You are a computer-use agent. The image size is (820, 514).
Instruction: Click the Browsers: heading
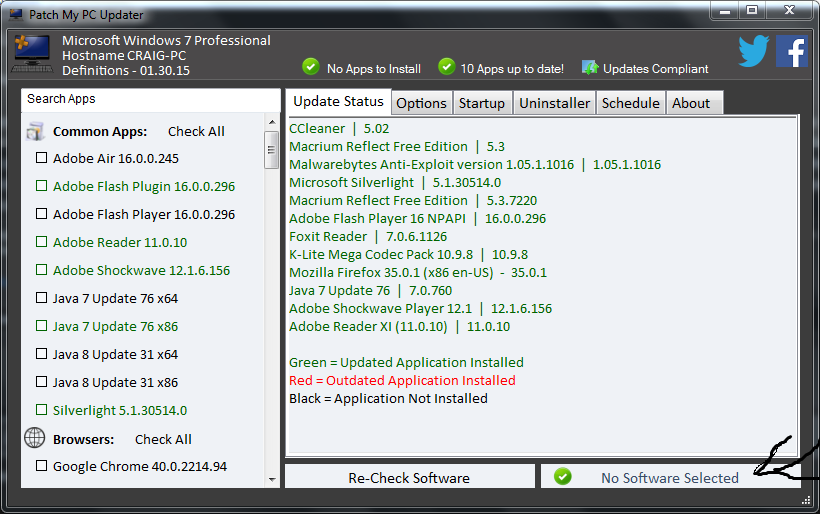[83, 440]
